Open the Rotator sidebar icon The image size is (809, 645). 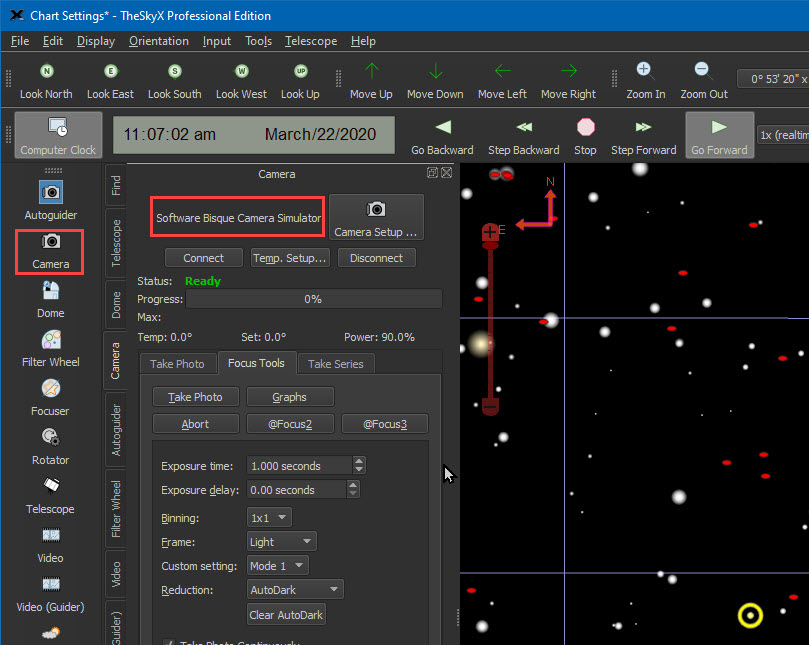pyautogui.click(x=51, y=437)
